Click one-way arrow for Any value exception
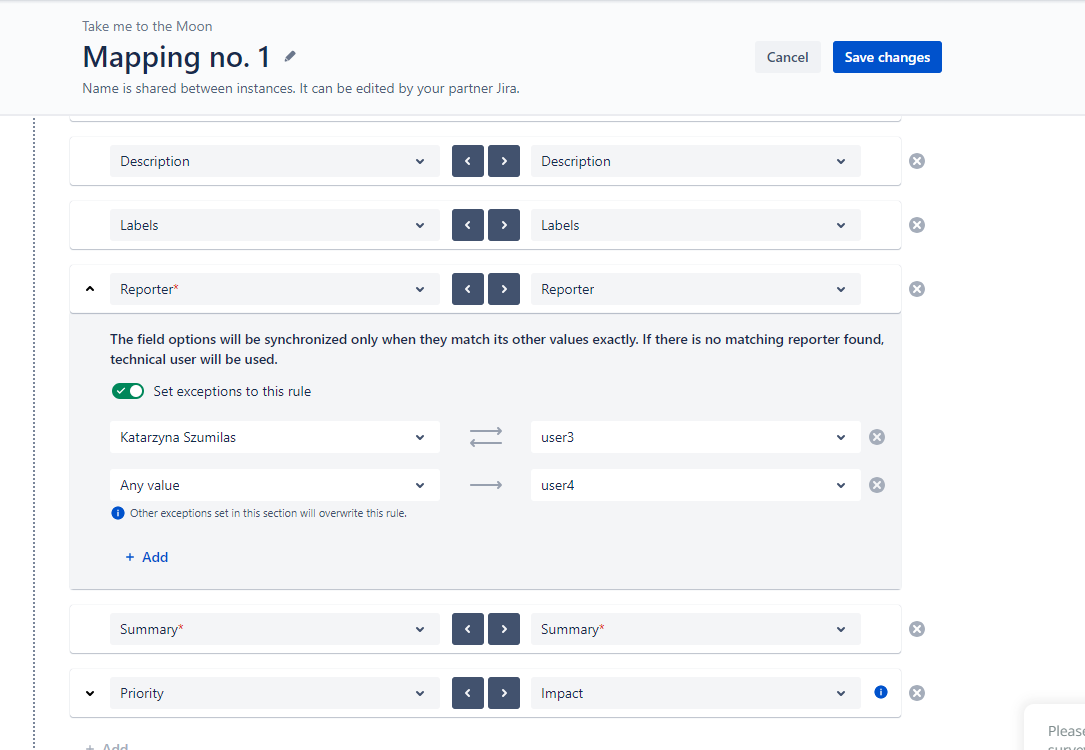This screenshot has width=1085, height=750. (486, 485)
